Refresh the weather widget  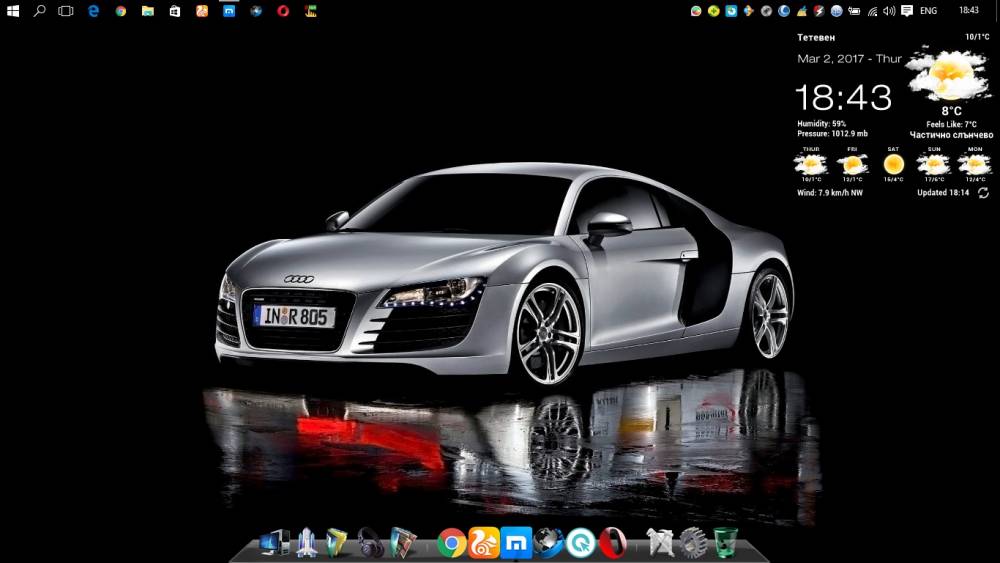[x=983, y=193]
